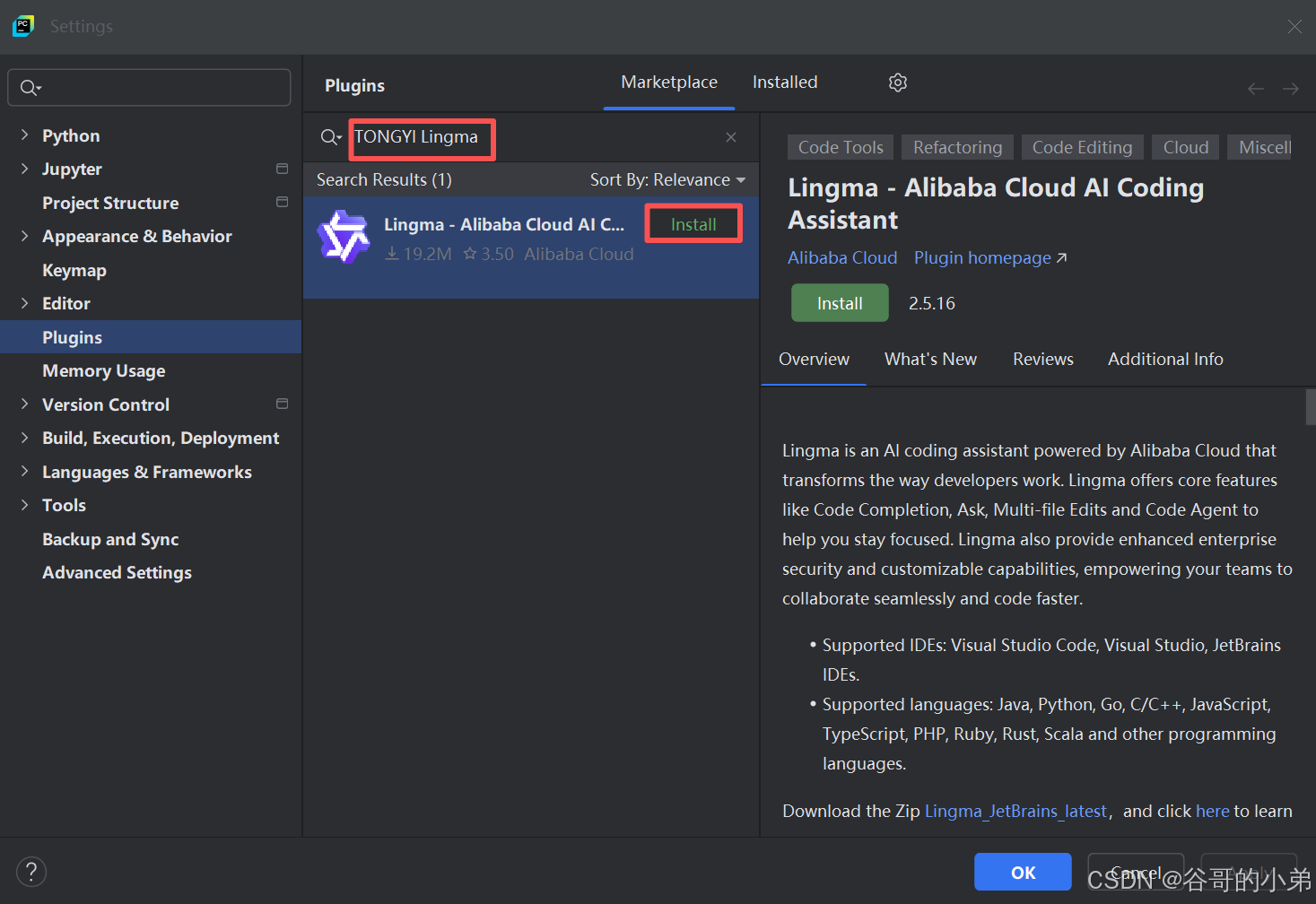This screenshot has width=1316, height=904.
Task: Open the Overview tab
Action: pyautogui.click(x=814, y=359)
